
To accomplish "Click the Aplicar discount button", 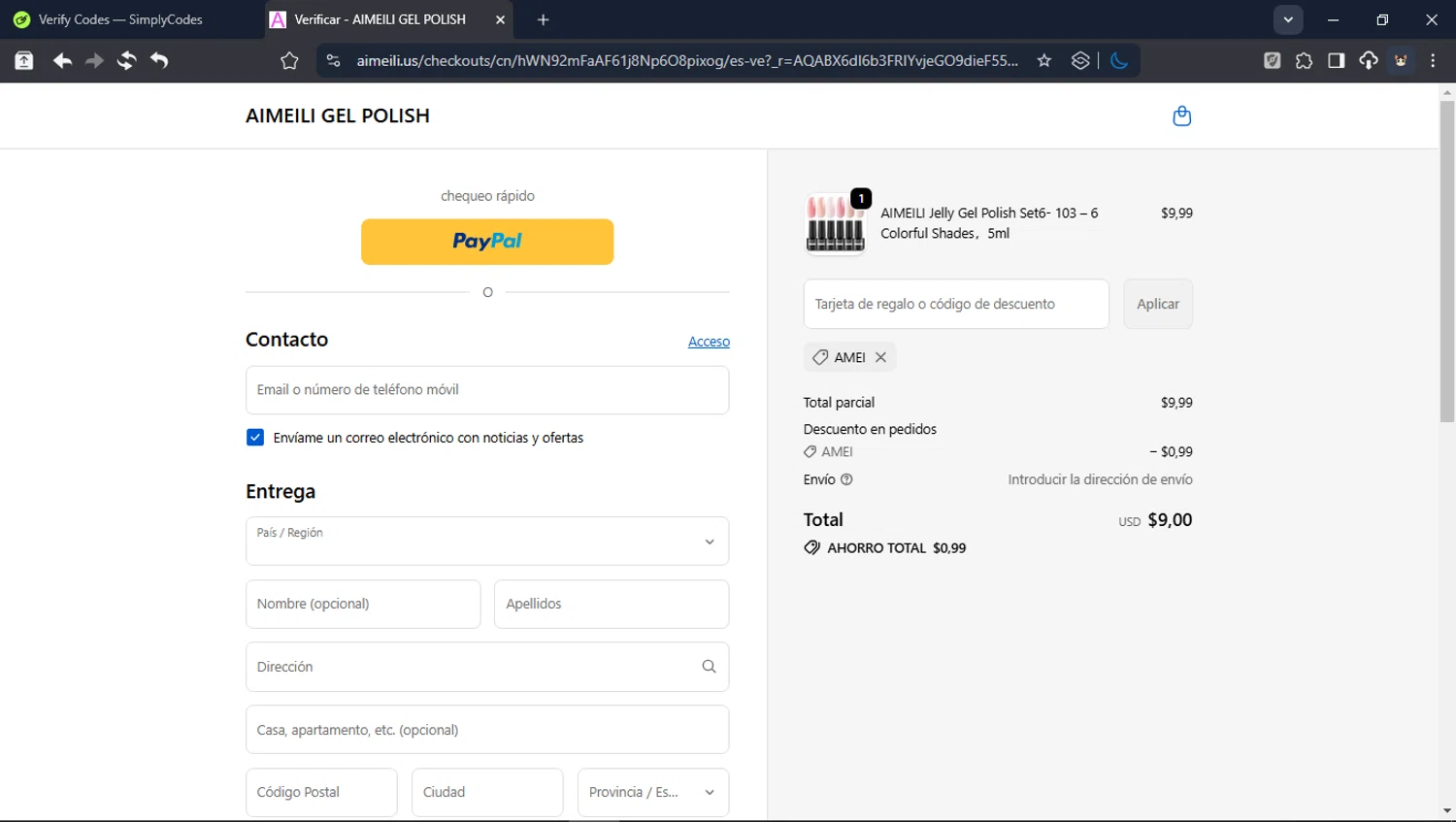I will tap(1158, 304).
